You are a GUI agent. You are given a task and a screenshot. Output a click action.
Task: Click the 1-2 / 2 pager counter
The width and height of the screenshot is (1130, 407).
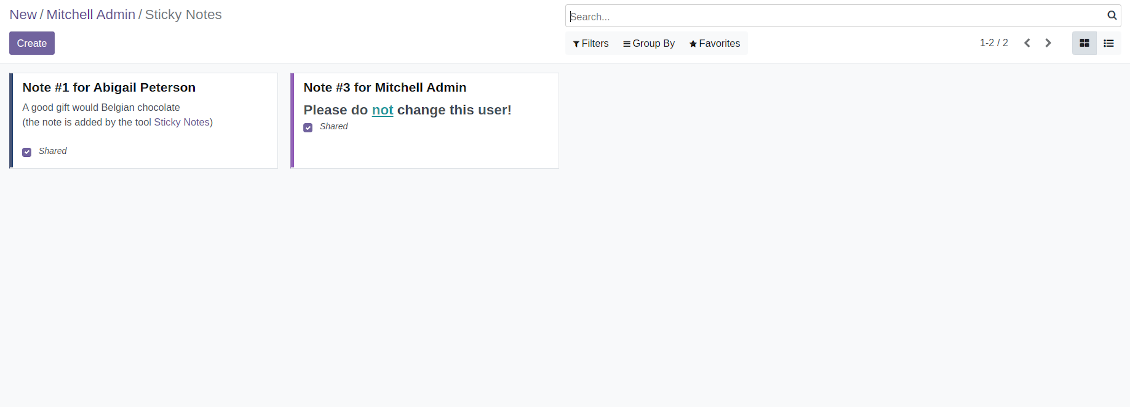coord(993,43)
